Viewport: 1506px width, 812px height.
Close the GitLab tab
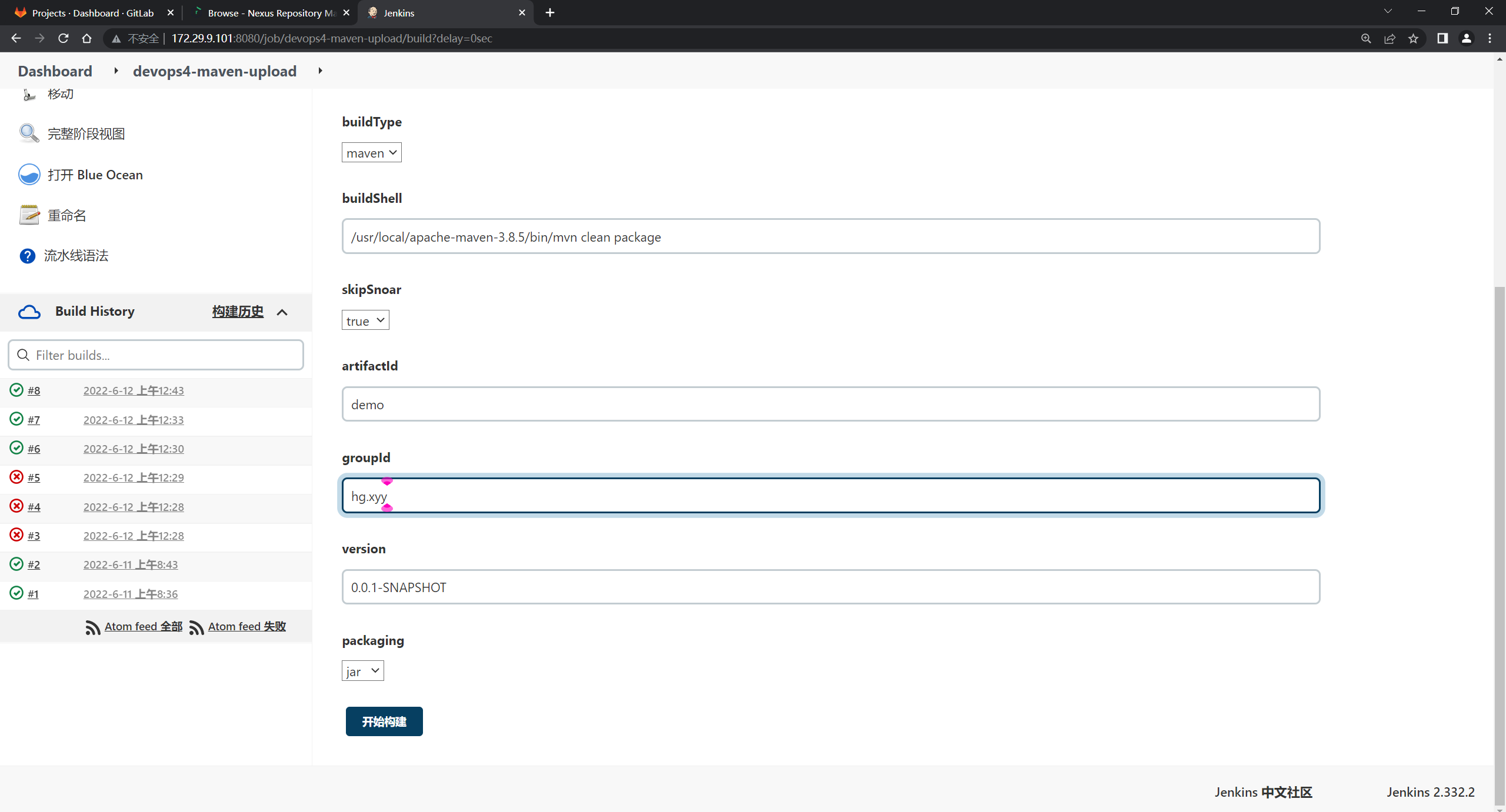(x=171, y=12)
